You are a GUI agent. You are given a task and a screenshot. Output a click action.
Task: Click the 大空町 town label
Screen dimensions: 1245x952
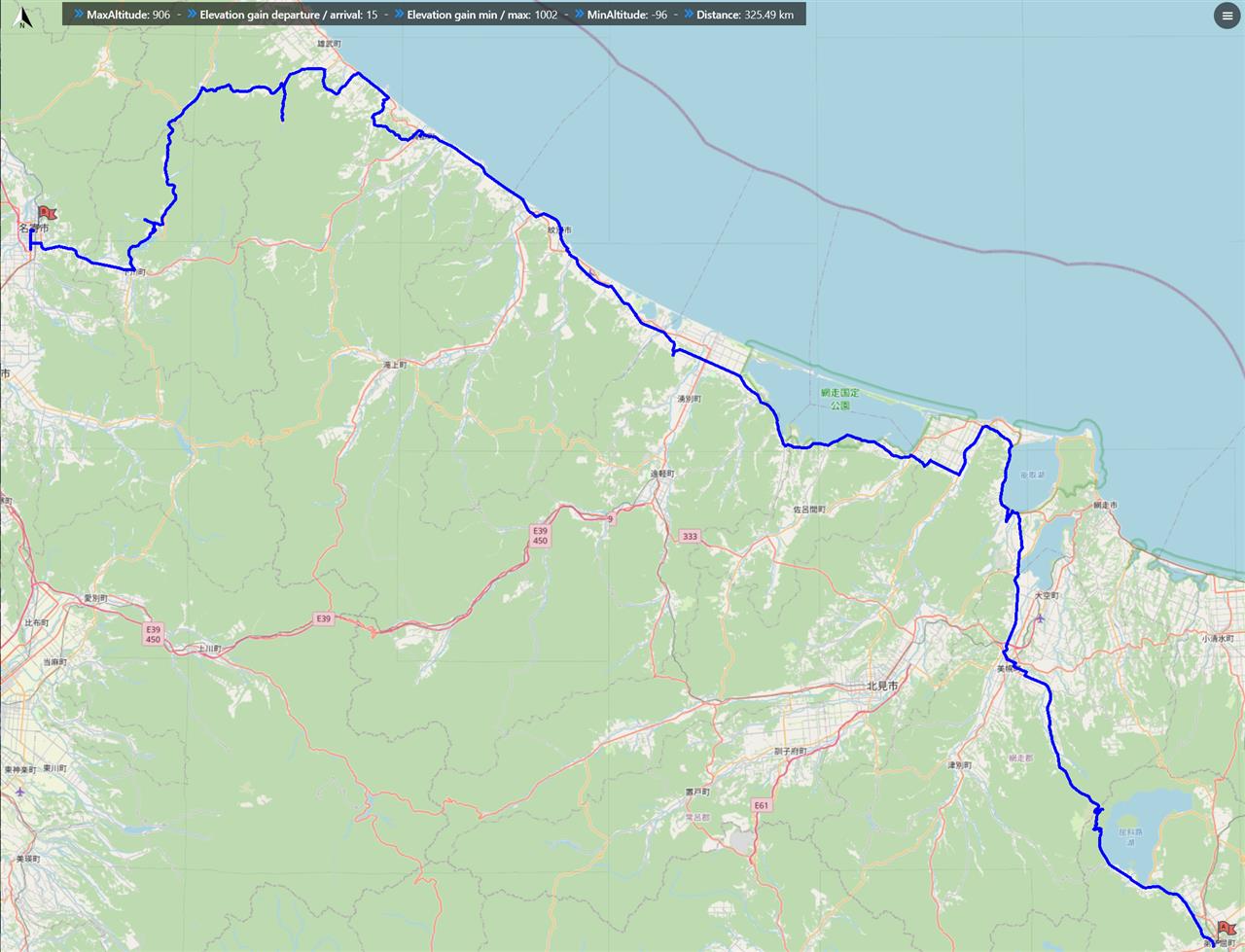coord(1047,595)
